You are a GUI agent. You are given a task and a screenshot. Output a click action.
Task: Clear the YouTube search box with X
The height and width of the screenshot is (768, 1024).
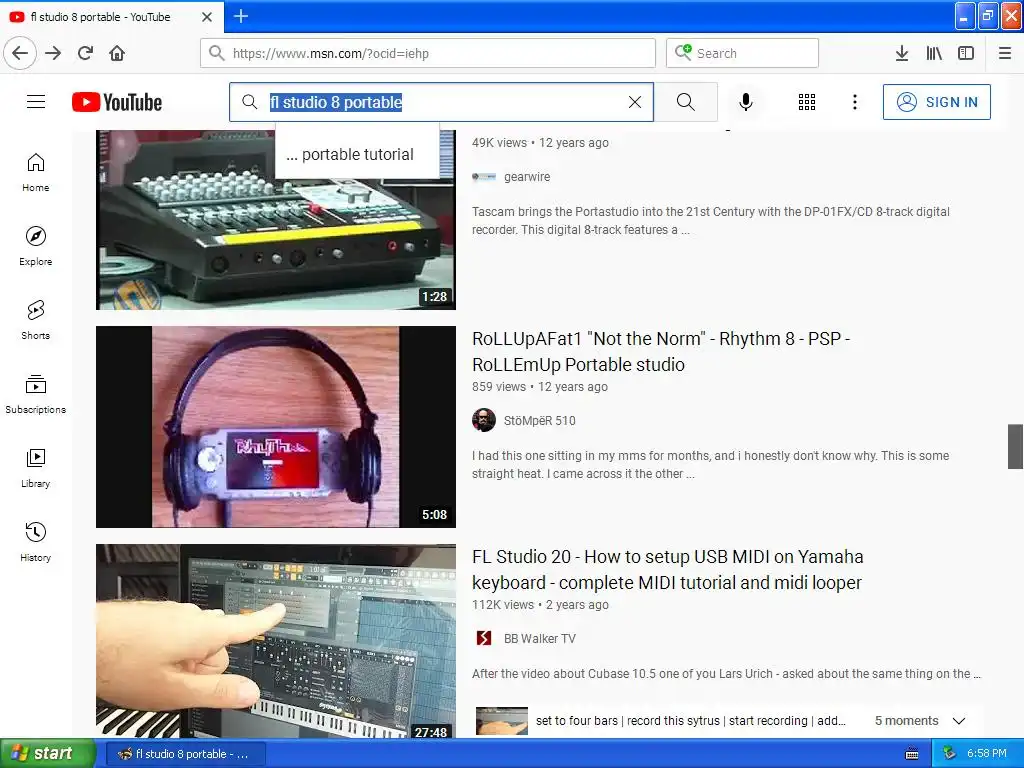pos(635,102)
